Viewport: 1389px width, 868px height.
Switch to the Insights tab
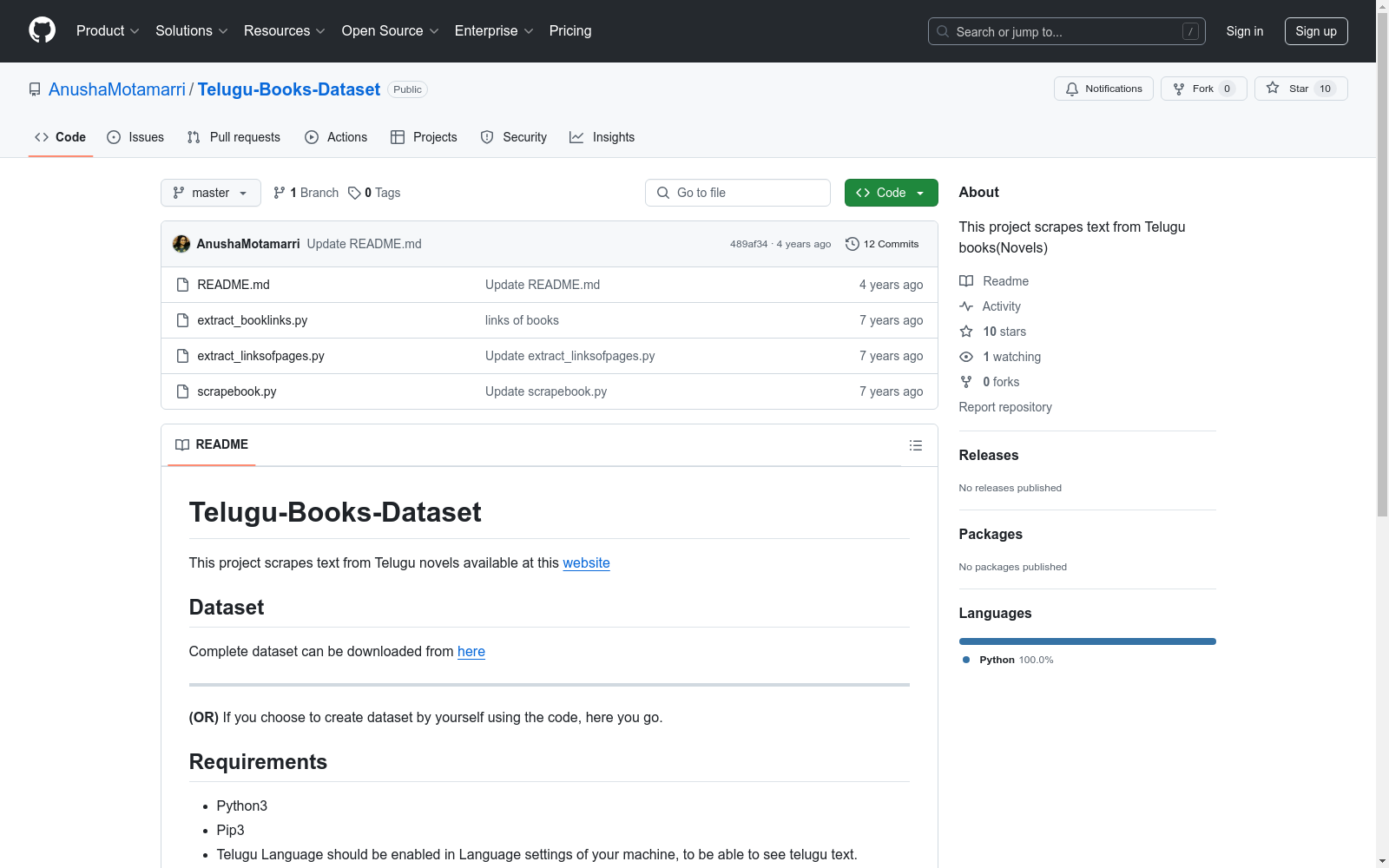[602, 137]
